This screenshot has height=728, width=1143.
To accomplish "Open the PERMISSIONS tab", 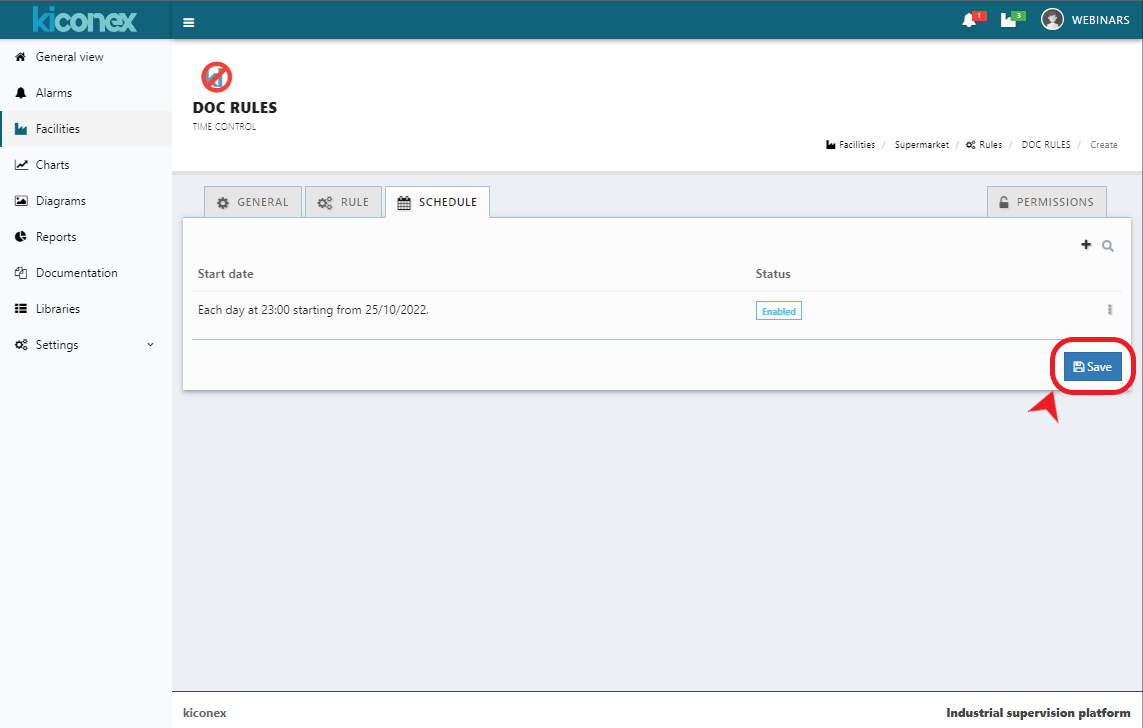I will (x=1046, y=202).
